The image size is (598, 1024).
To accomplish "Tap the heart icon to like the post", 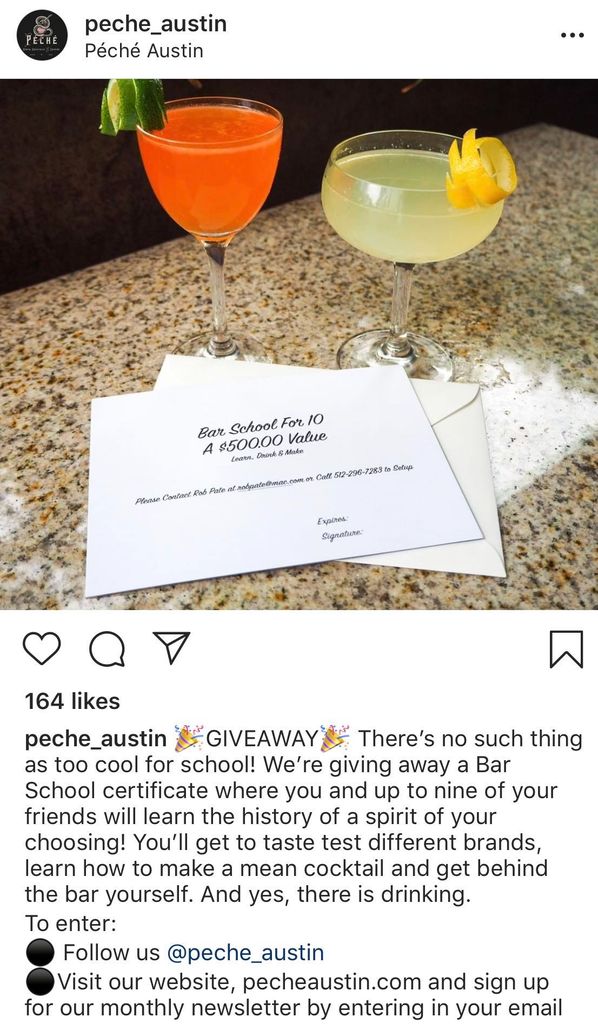I will pyautogui.click(x=42, y=648).
